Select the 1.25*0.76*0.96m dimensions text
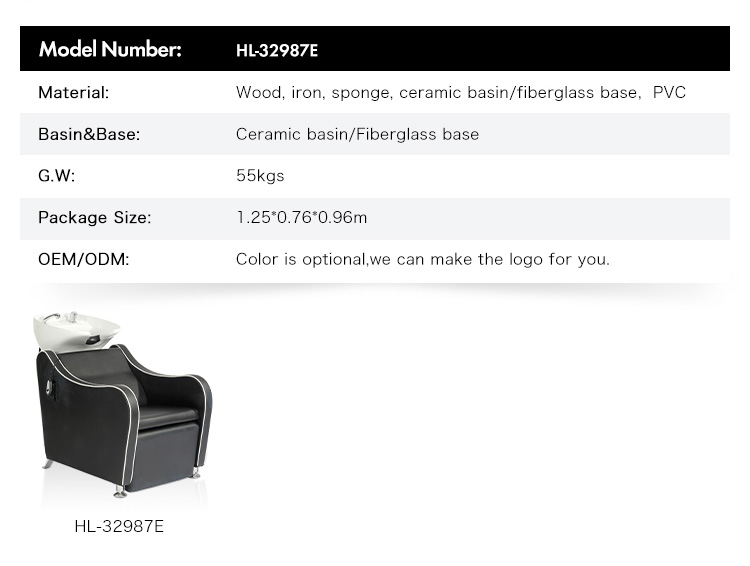Image resolution: width=750 pixels, height=566 pixels. (x=301, y=218)
